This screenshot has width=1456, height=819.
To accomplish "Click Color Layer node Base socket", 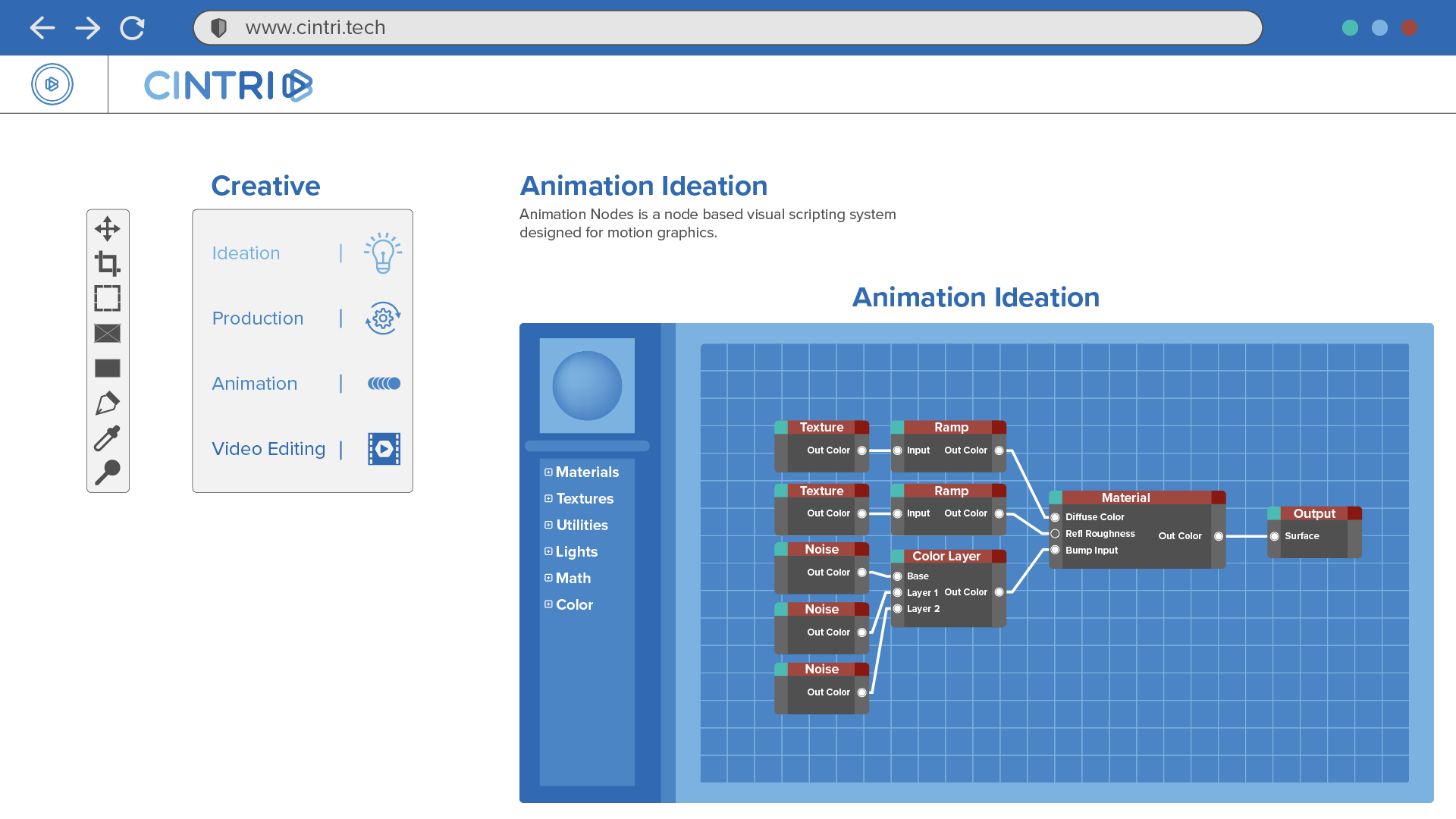I will point(898,576).
